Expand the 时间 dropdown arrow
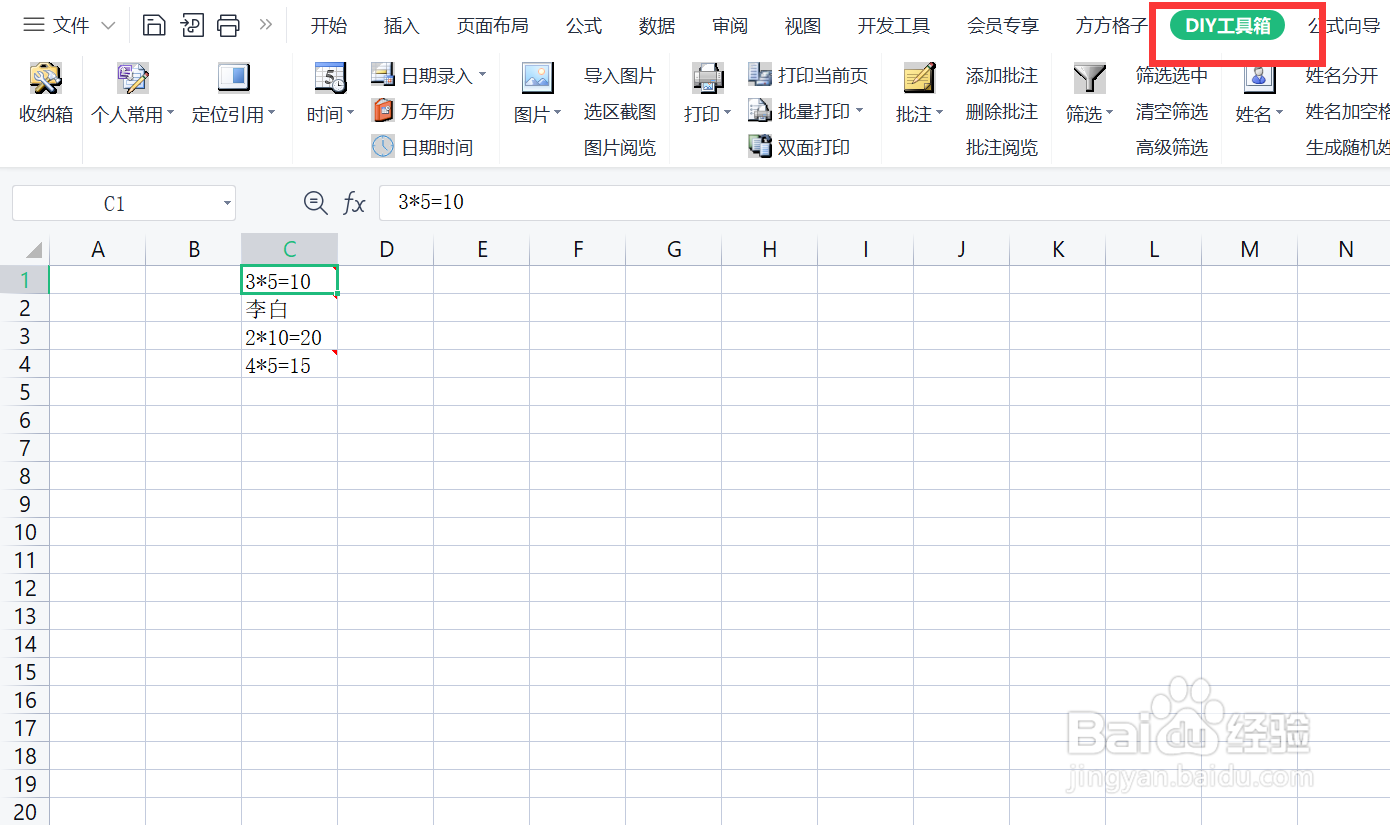1390x825 pixels. pyautogui.click(x=350, y=113)
